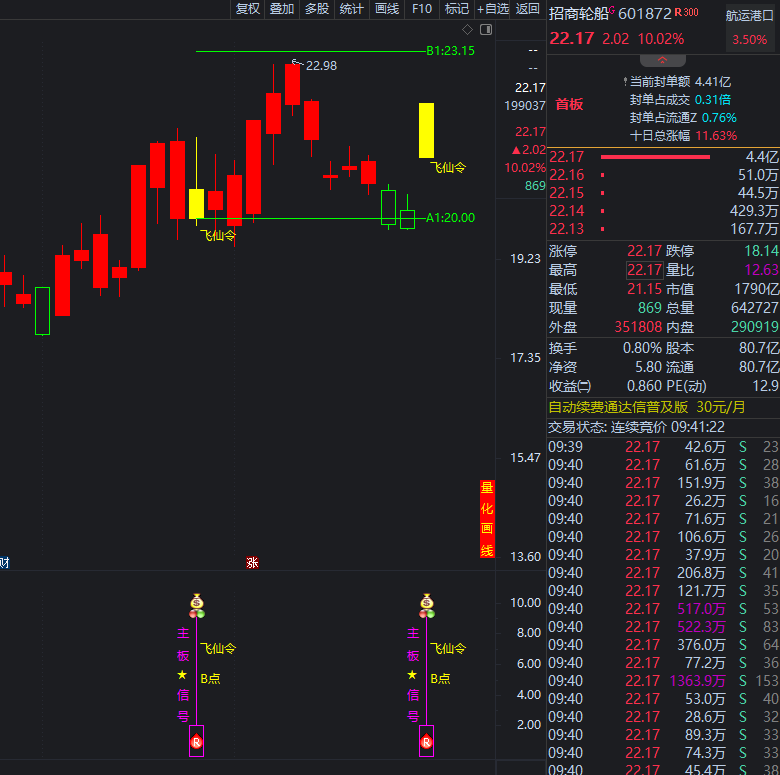Click the tick trade of 522.3万

point(701,627)
